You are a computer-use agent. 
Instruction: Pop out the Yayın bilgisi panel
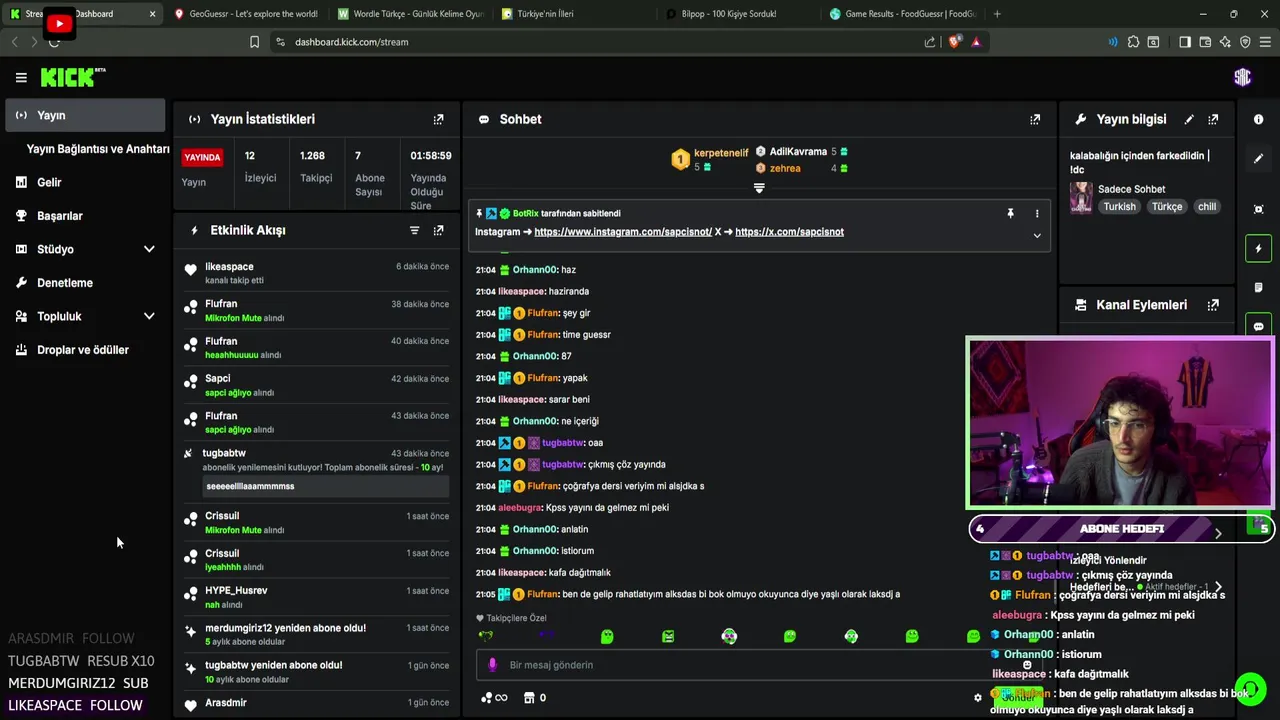[x=1213, y=119]
